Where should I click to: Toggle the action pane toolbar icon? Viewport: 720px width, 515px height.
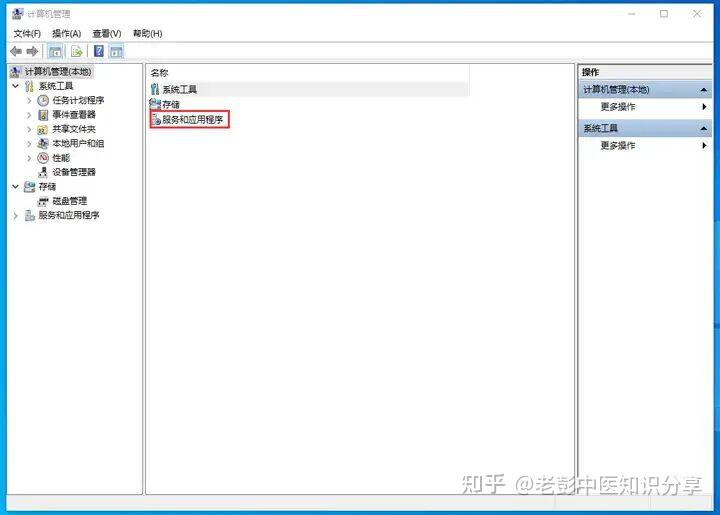(x=116, y=51)
